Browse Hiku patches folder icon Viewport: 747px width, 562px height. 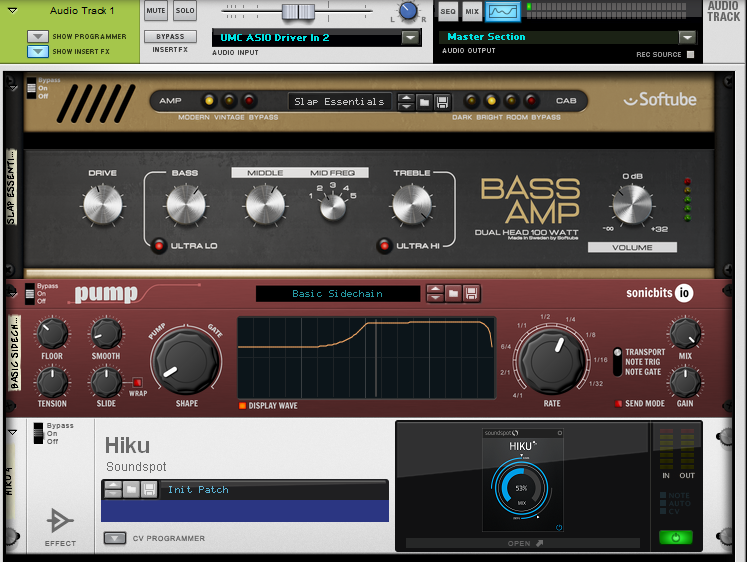click(x=131, y=490)
